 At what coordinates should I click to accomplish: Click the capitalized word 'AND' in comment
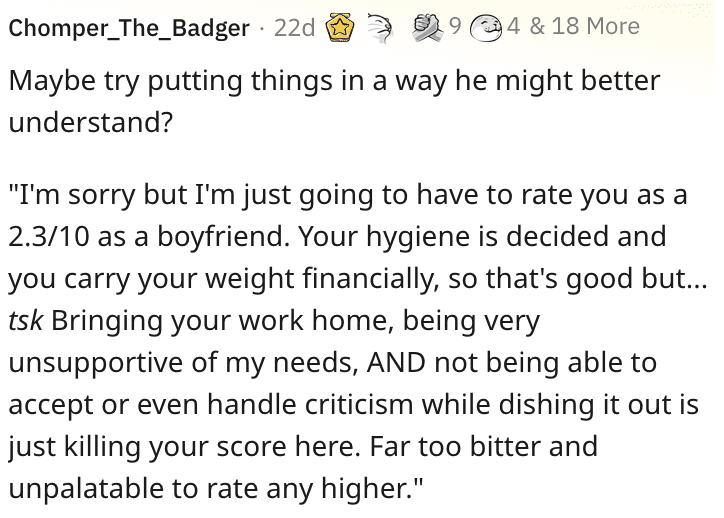click(396, 362)
